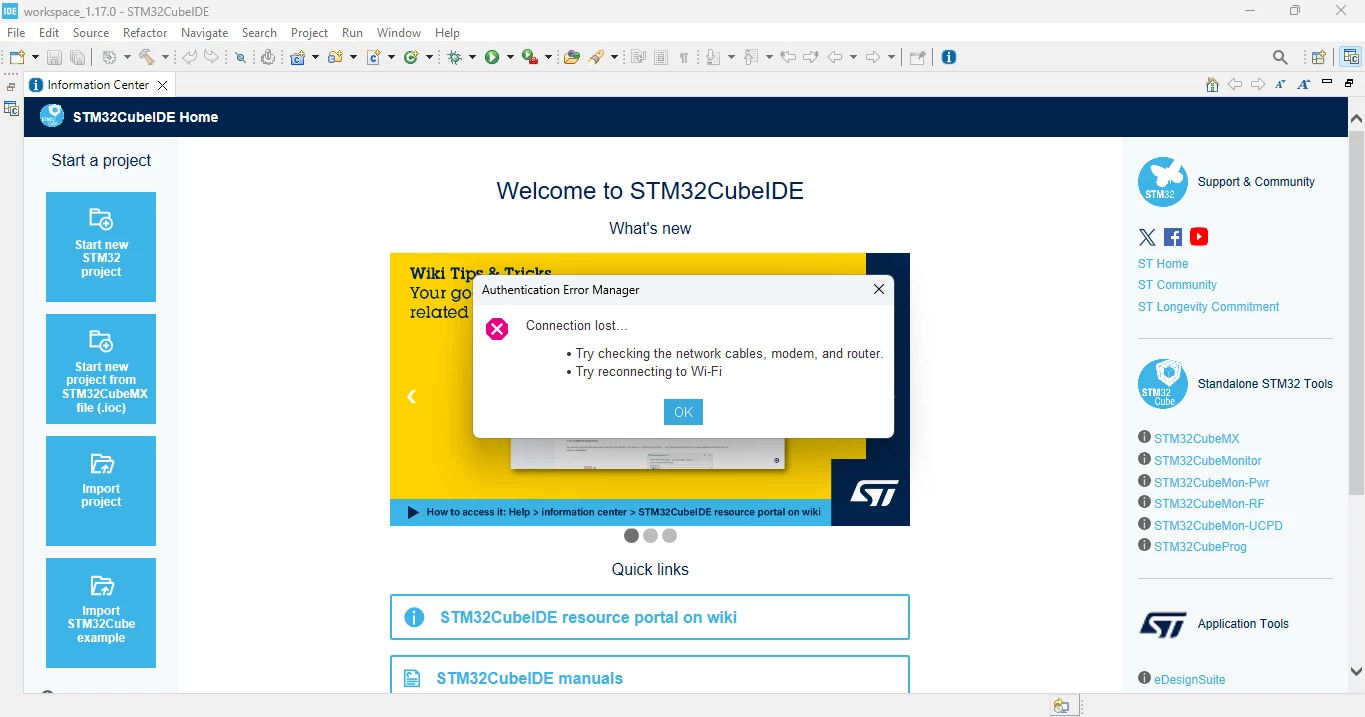
Task: Expand the Build hammer dropdown arrow
Action: 165,57
